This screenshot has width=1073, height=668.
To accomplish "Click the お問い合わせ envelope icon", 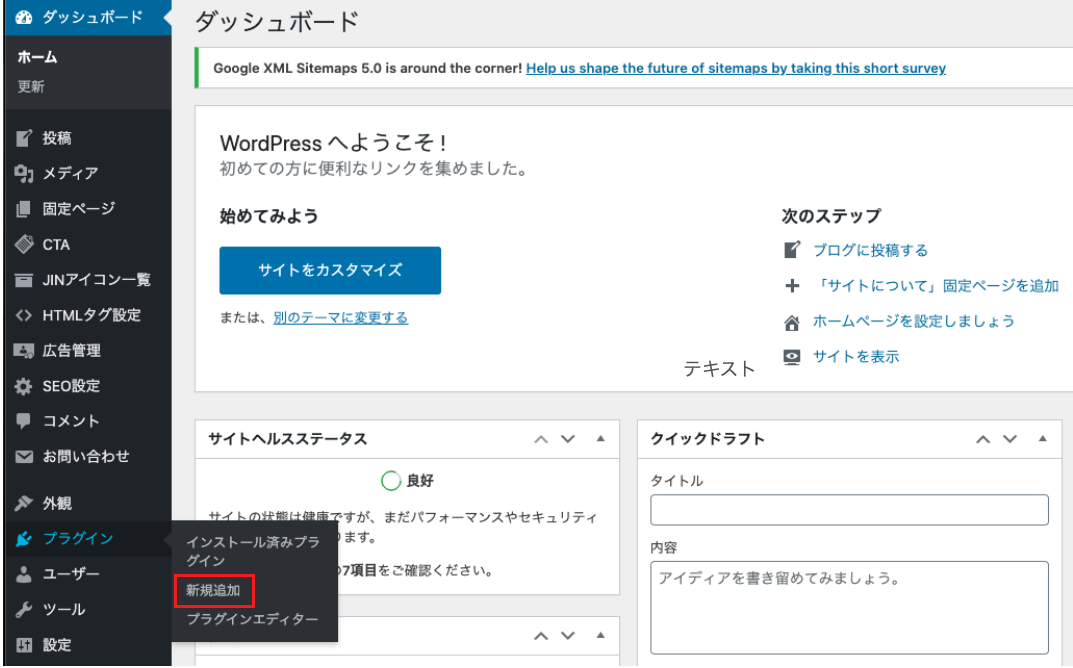I will (x=24, y=457).
